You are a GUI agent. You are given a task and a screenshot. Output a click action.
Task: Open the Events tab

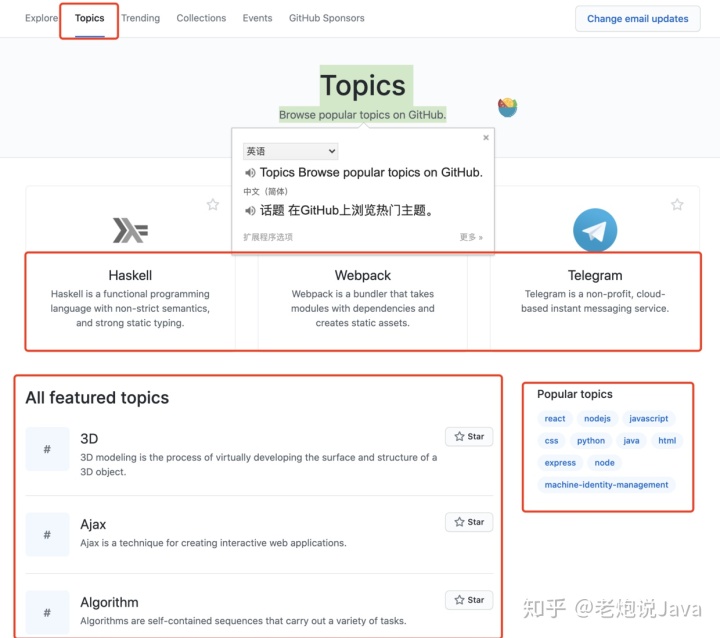click(257, 18)
